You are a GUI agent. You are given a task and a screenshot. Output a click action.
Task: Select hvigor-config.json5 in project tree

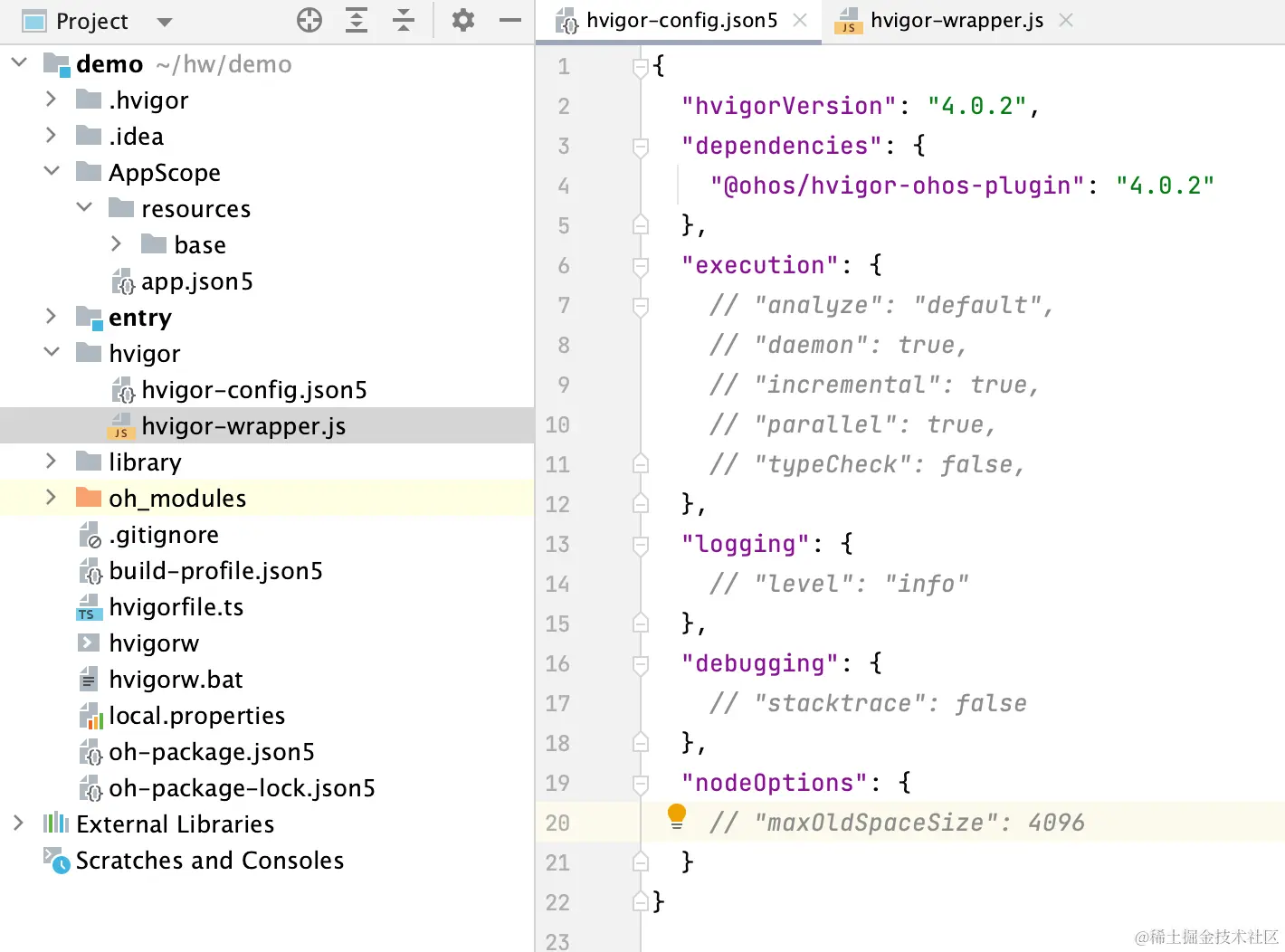click(x=254, y=390)
